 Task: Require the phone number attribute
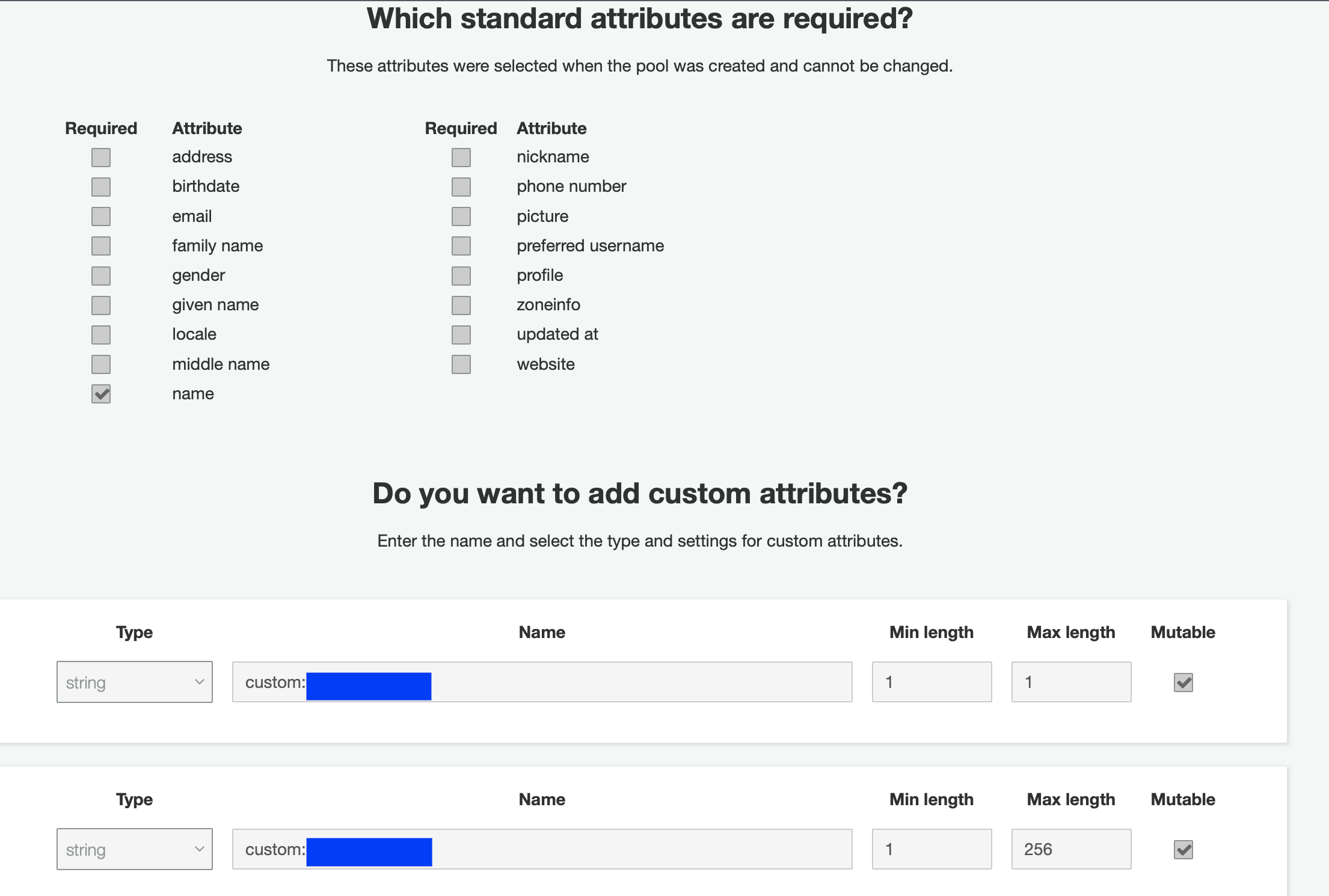(461, 186)
